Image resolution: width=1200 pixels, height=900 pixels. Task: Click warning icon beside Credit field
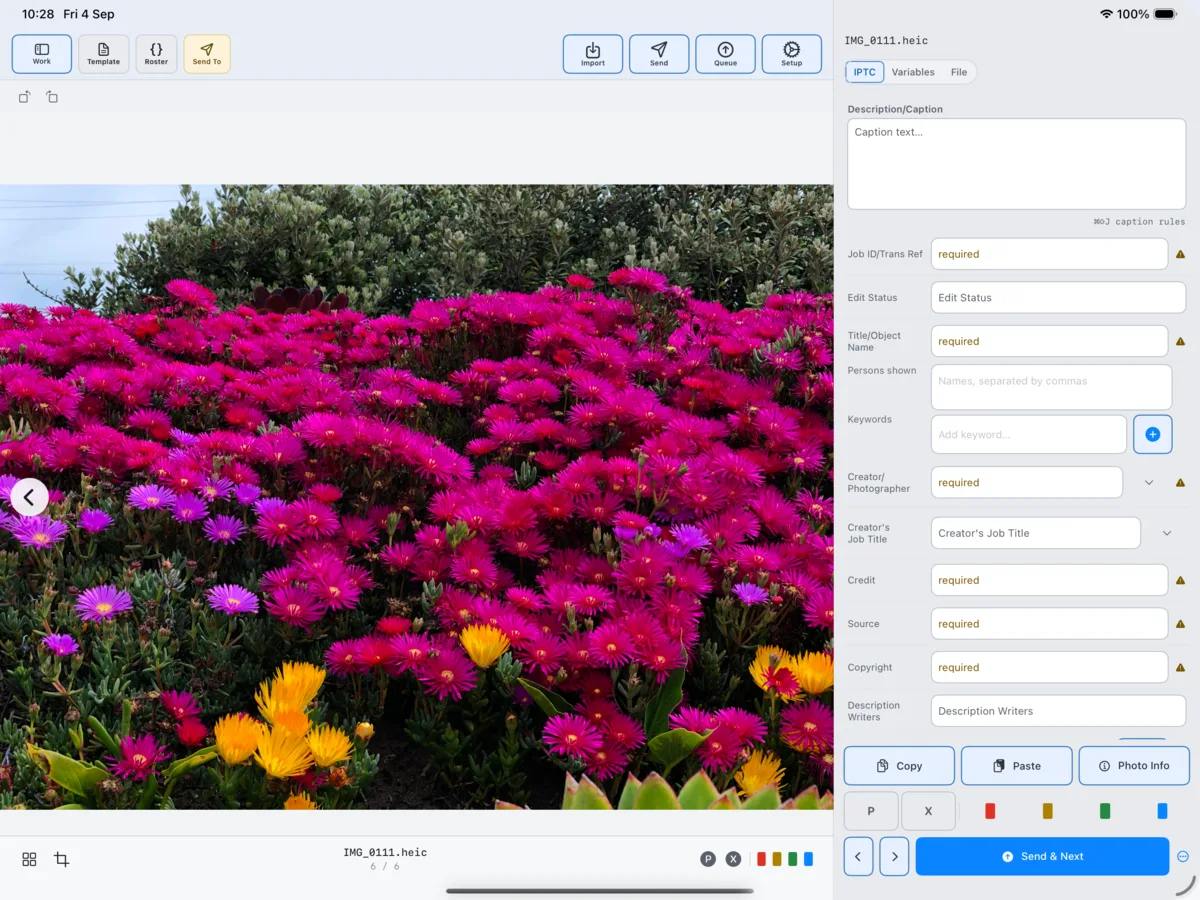click(1180, 580)
